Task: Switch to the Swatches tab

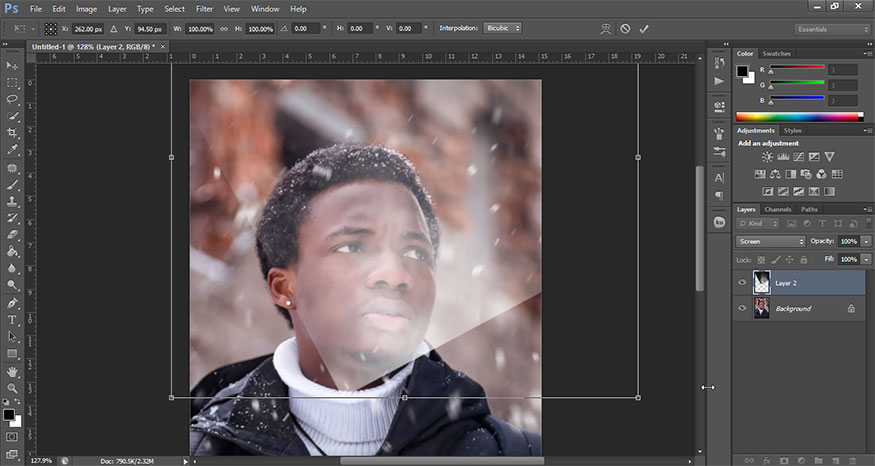Action: coord(777,54)
